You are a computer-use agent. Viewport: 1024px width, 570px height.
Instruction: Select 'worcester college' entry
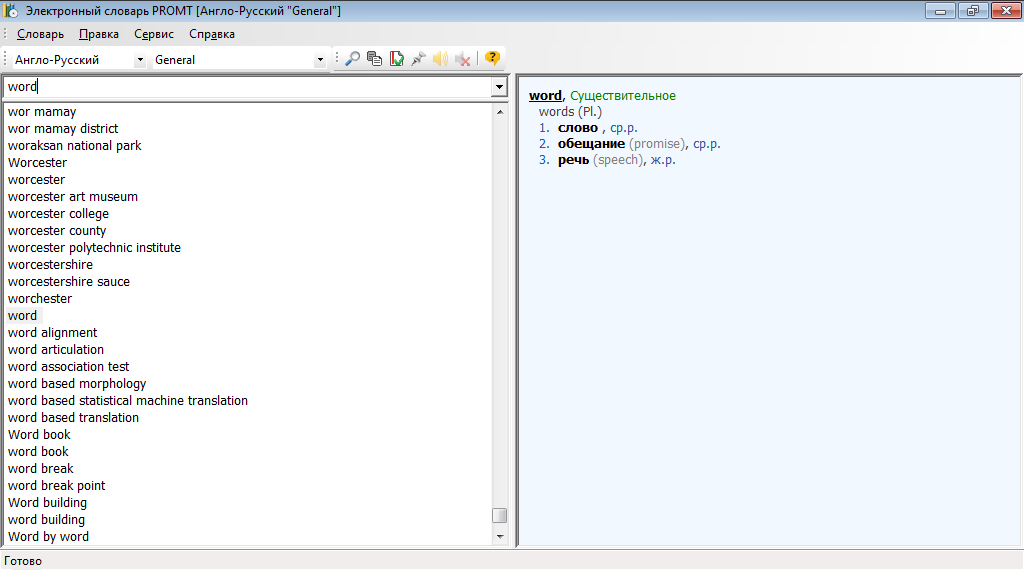pos(58,214)
